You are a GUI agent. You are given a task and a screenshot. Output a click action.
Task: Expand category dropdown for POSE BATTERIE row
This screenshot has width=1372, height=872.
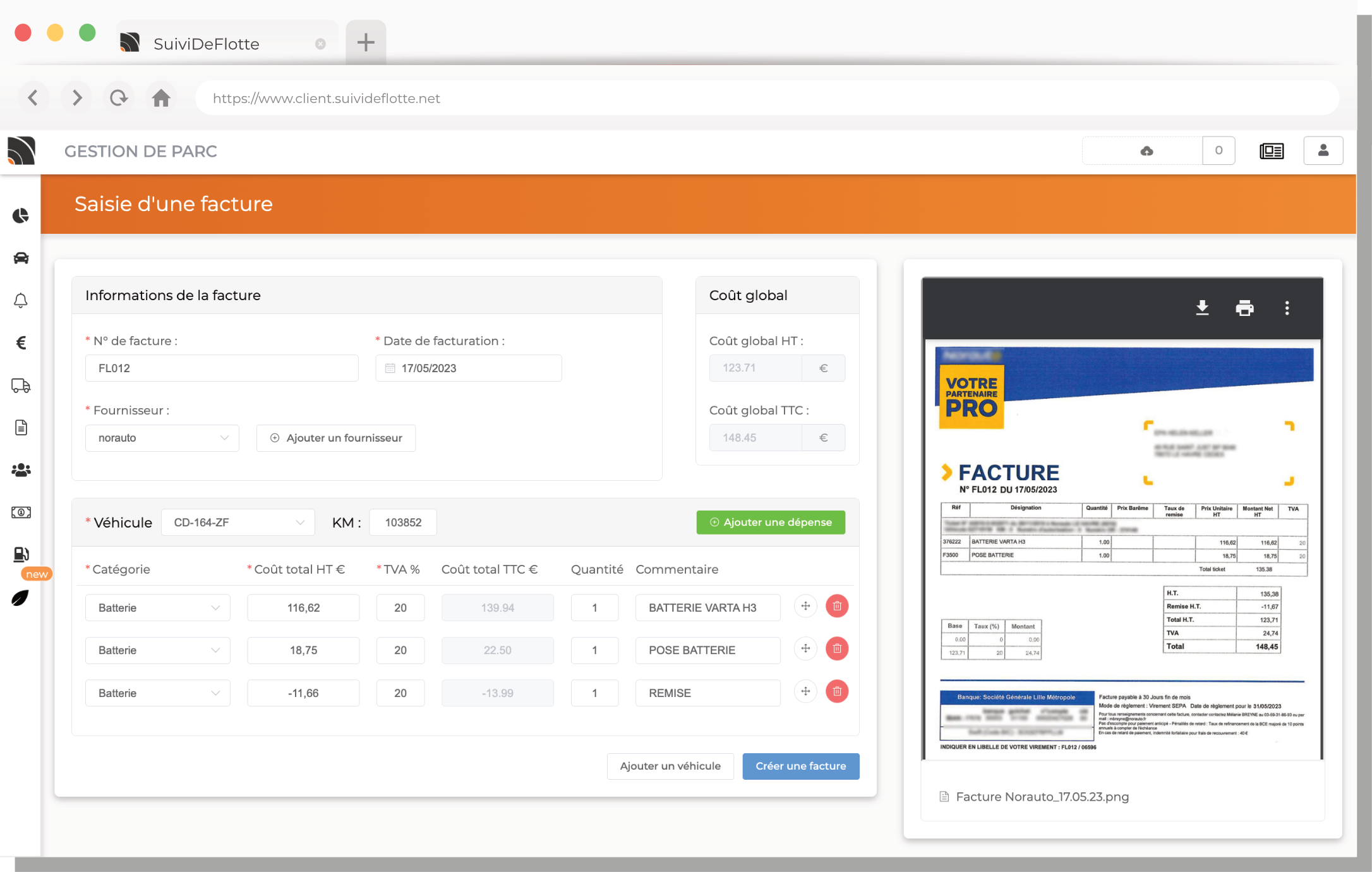point(157,650)
